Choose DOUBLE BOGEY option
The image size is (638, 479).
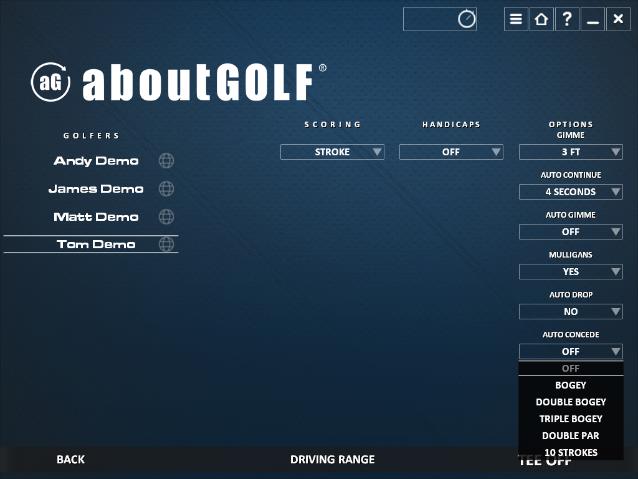click(x=570, y=402)
